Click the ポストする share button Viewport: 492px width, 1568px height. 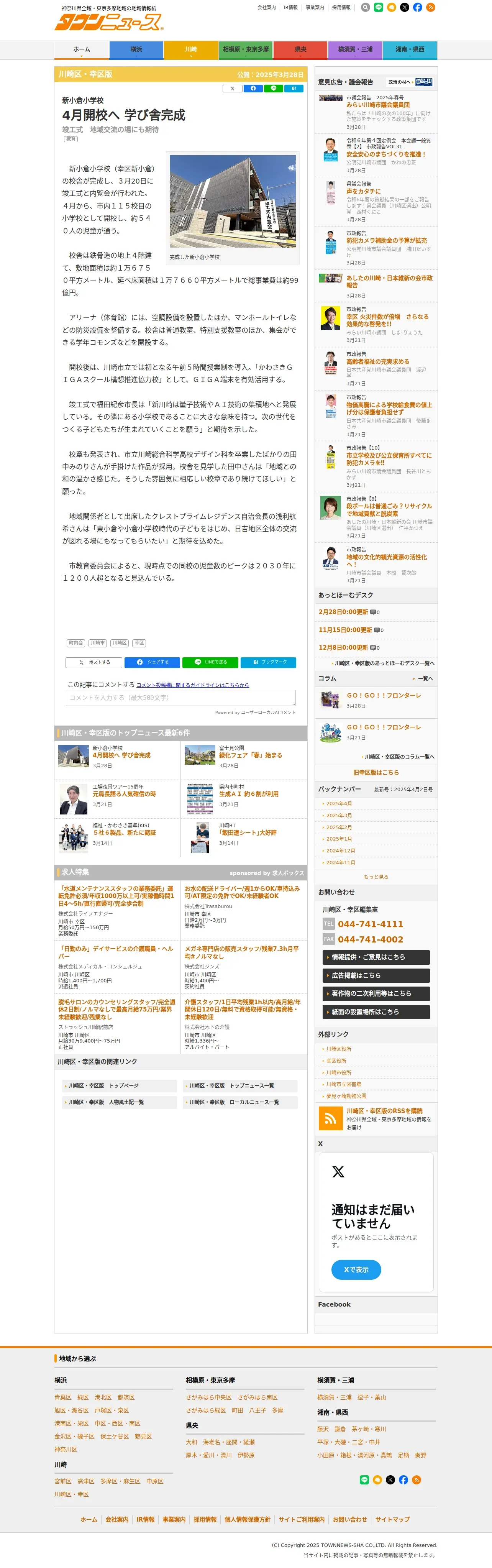tap(93, 662)
